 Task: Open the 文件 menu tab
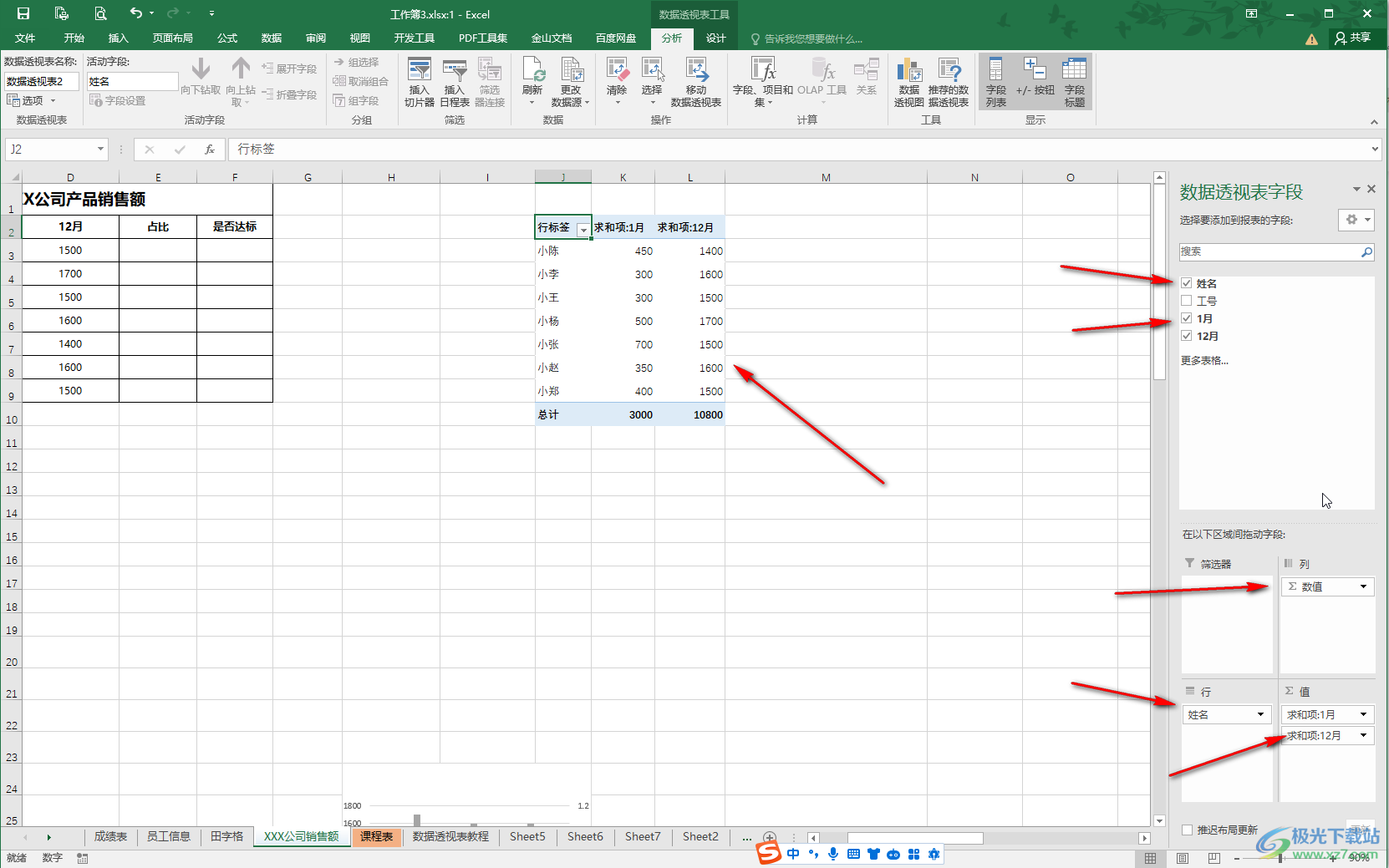point(25,38)
